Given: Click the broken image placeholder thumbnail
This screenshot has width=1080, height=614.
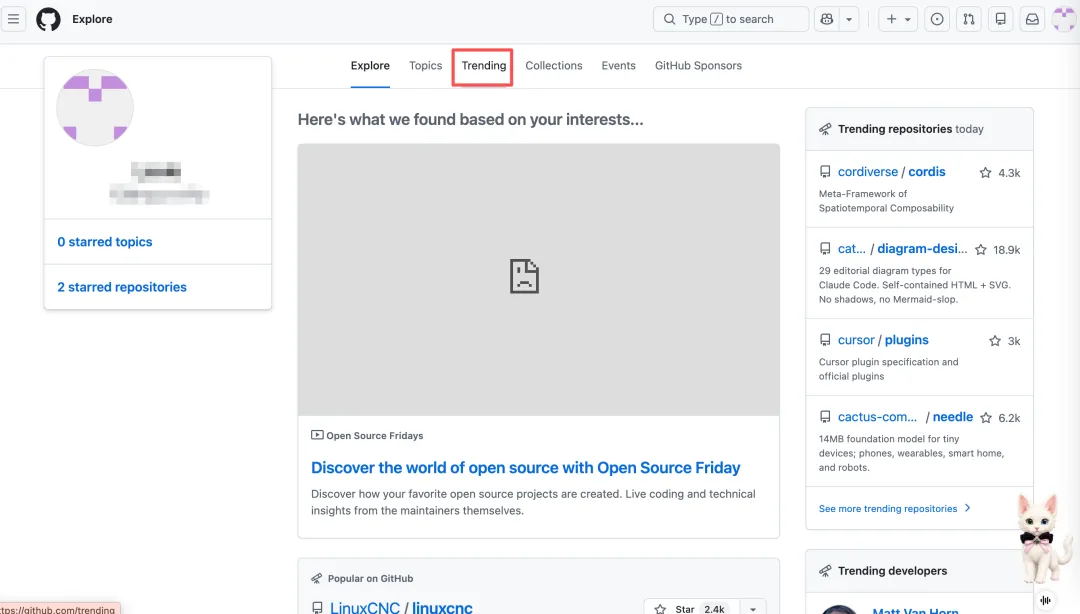Looking at the screenshot, I should [539, 279].
